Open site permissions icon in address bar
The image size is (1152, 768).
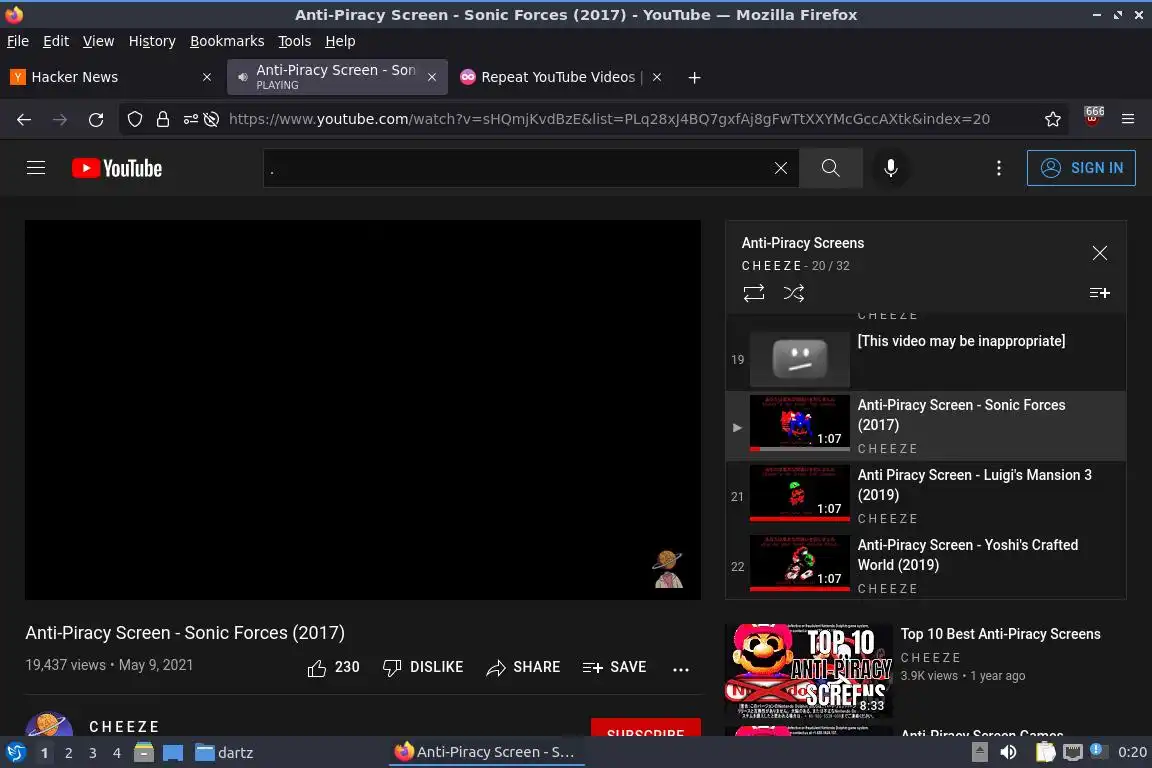(190, 119)
